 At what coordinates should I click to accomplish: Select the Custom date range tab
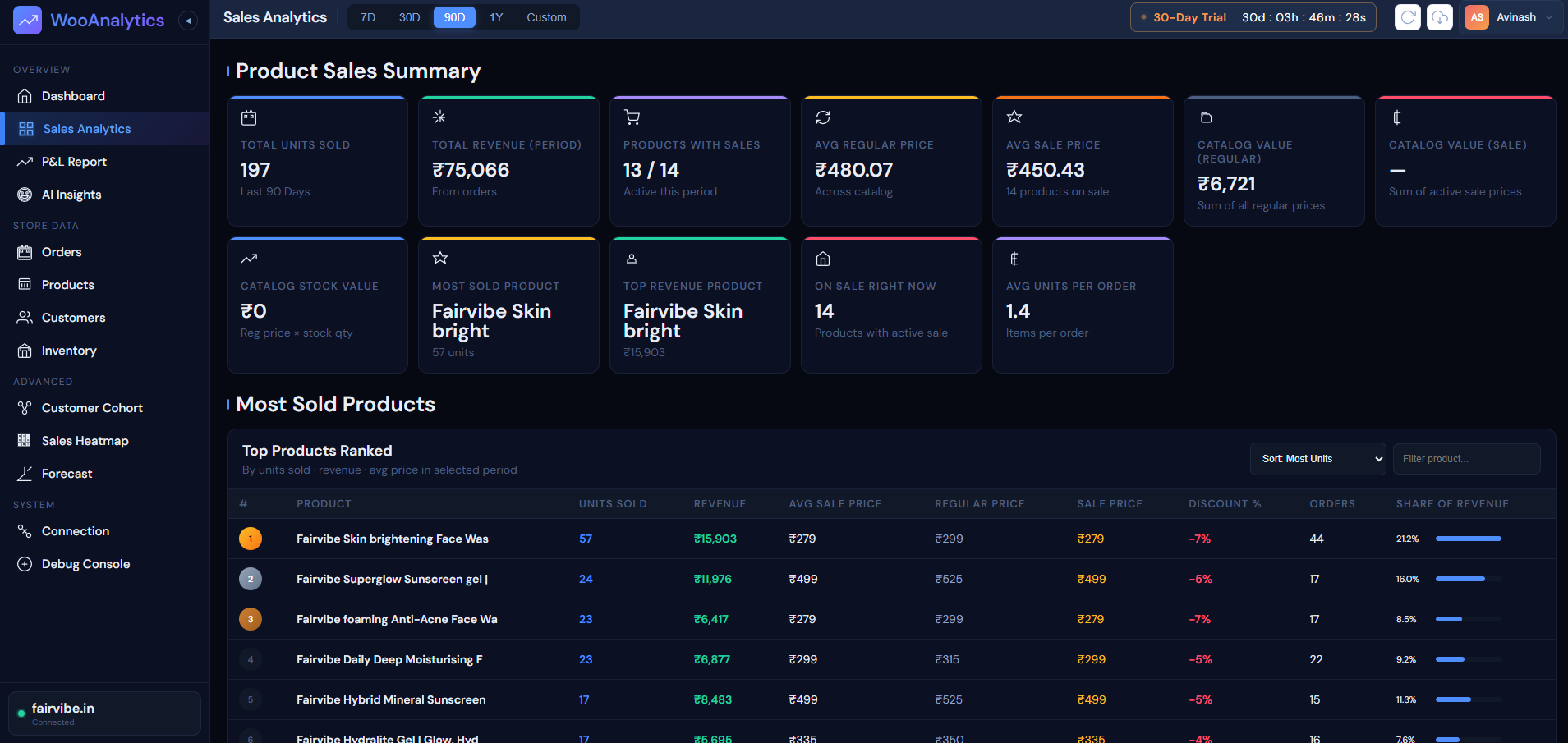[x=546, y=17]
